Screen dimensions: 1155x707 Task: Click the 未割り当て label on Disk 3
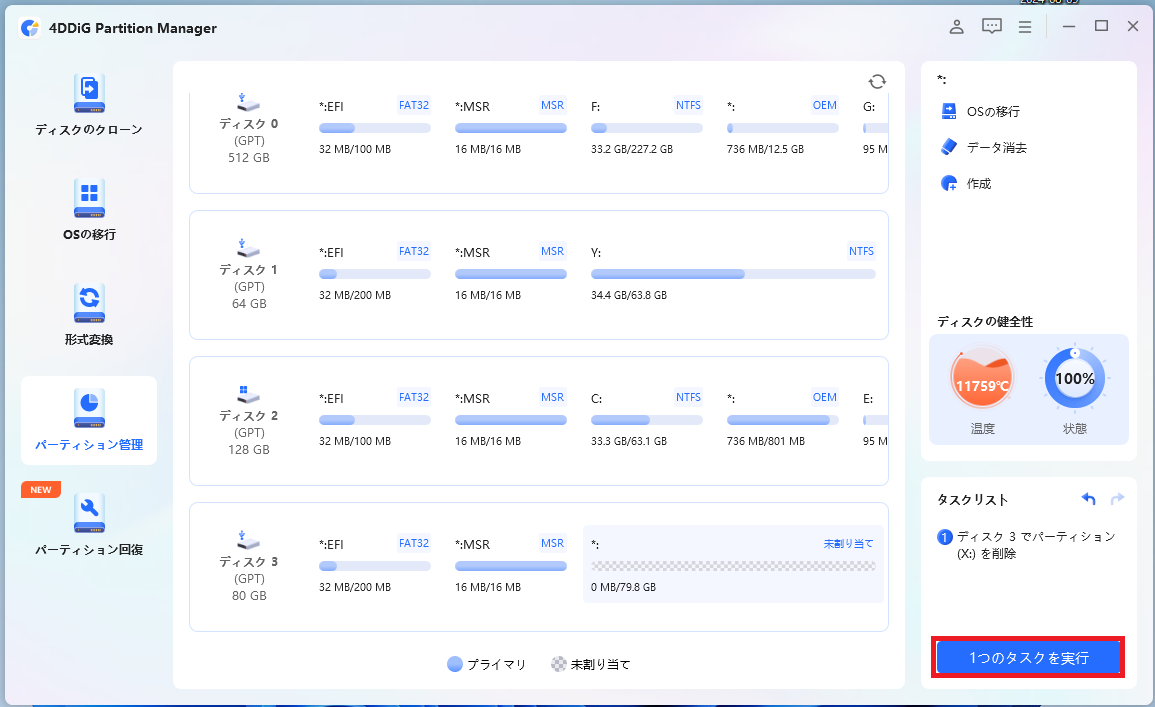(848, 544)
